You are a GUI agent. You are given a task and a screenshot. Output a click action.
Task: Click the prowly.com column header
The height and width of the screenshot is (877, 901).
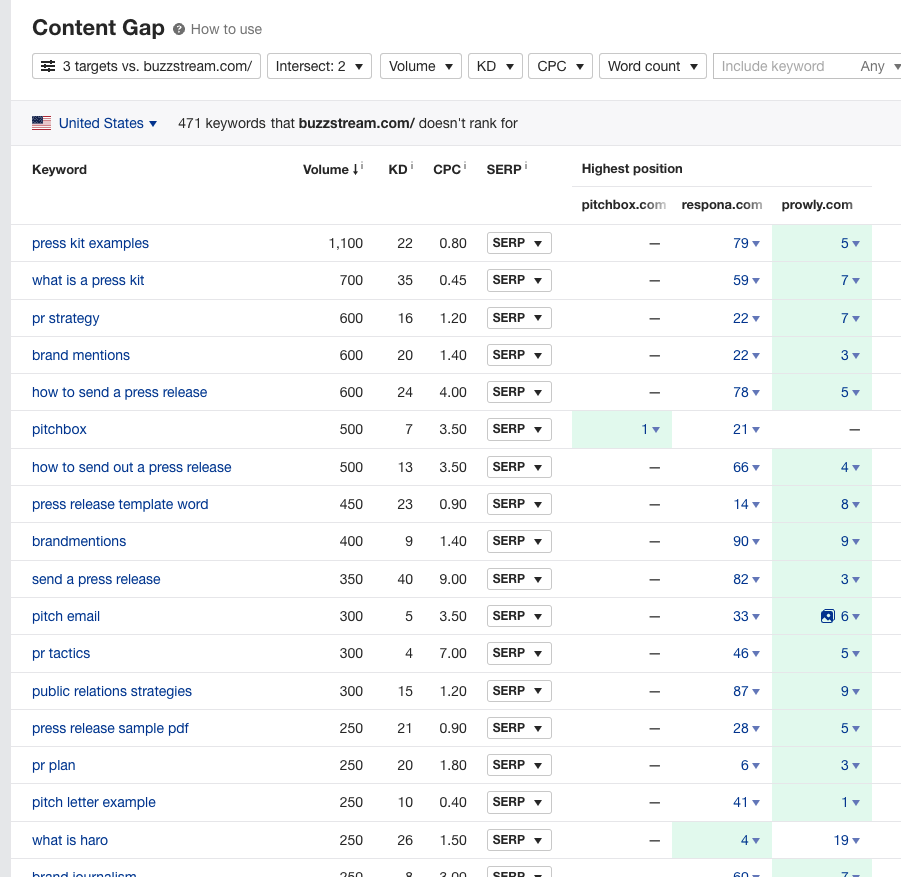click(817, 205)
